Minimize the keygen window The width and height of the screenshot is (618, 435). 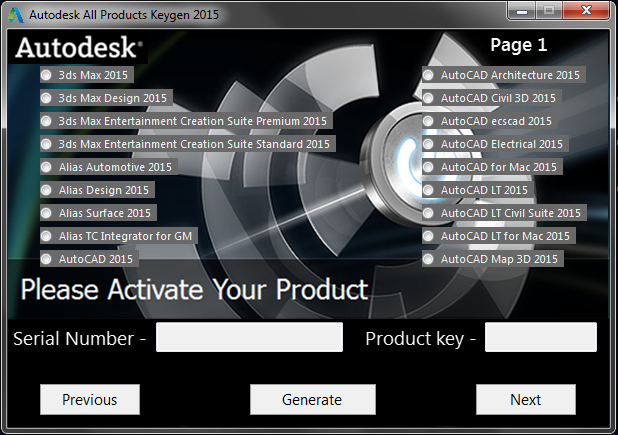pos(522,11)
